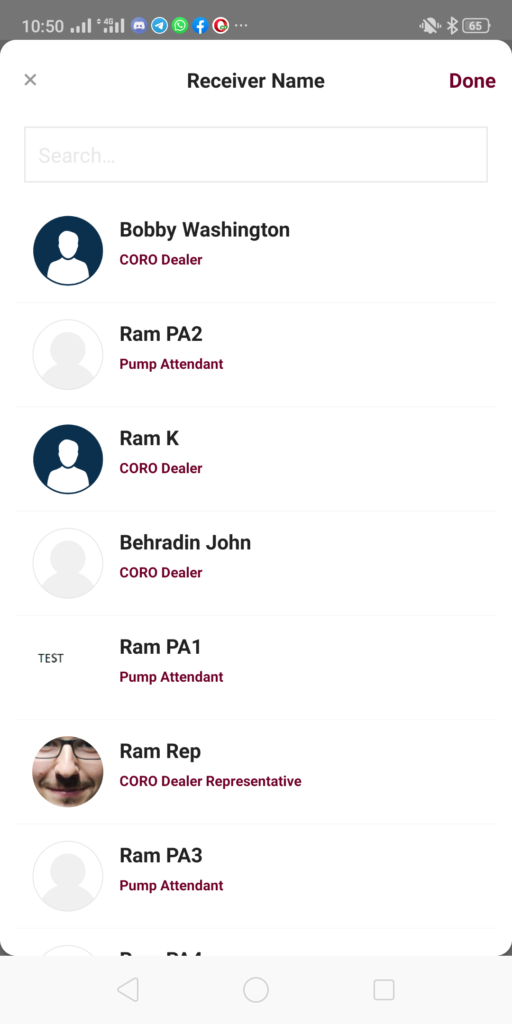Tap the Android back navigation triangle
512x1024 pixels.
pos(128,989)
